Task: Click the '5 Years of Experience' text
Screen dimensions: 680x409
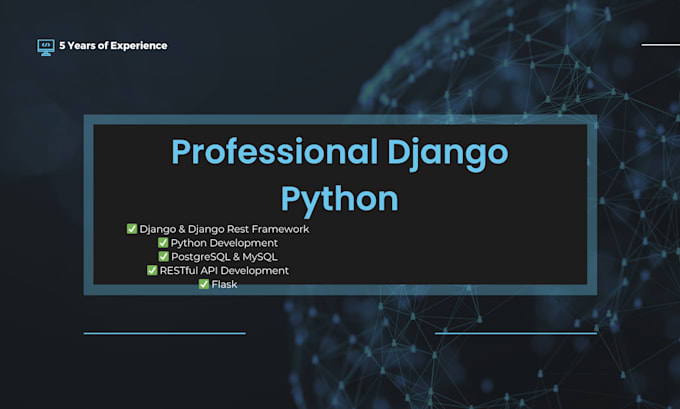Action: (x=113, y=46)
